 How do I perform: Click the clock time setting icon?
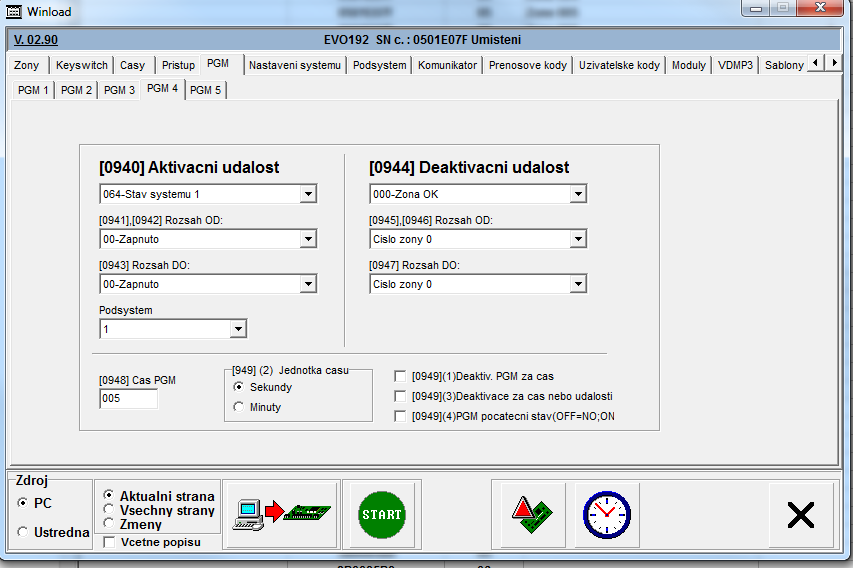(607, 514)
